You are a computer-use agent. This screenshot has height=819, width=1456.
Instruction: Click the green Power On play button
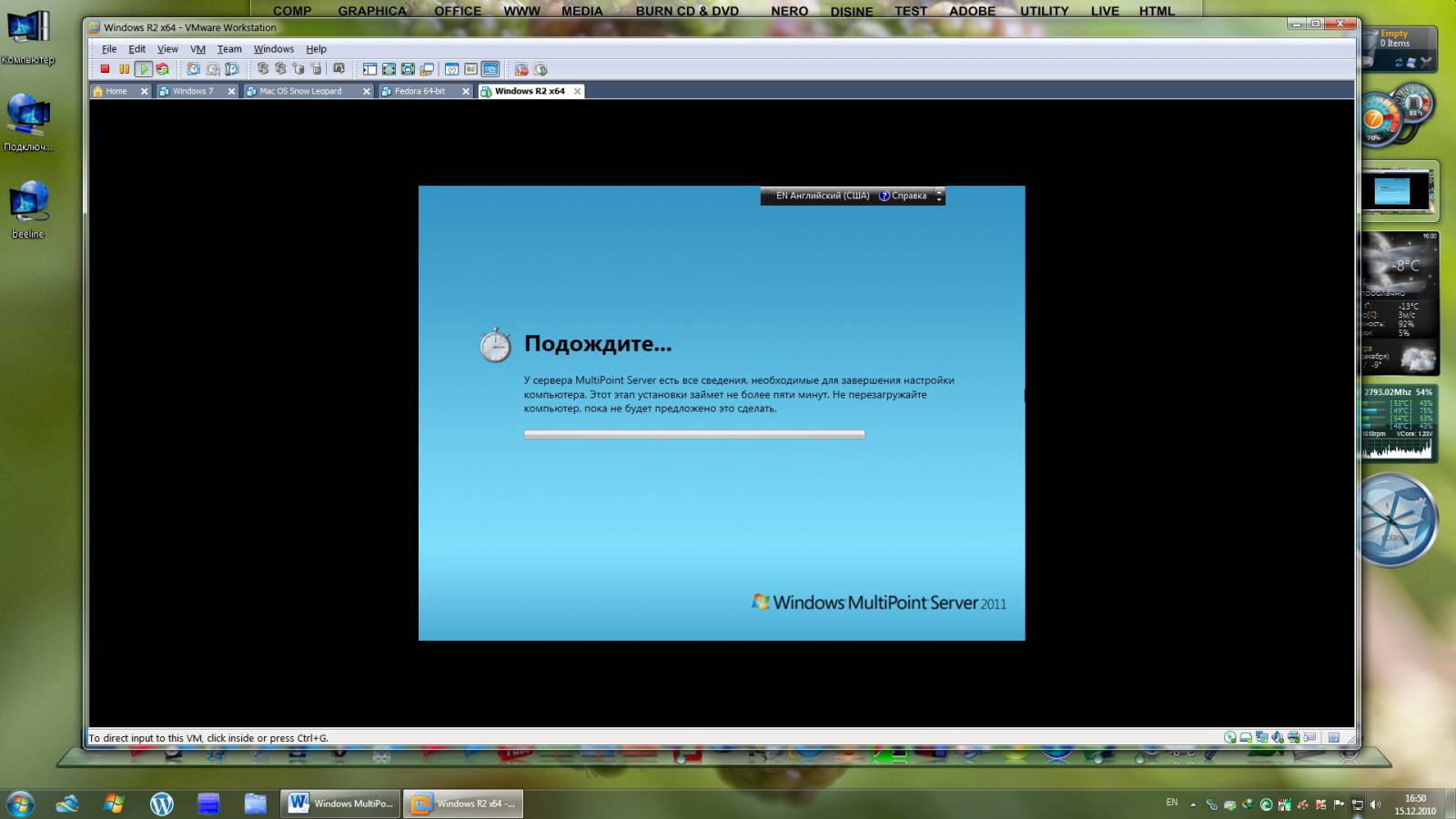pos(143,69)
